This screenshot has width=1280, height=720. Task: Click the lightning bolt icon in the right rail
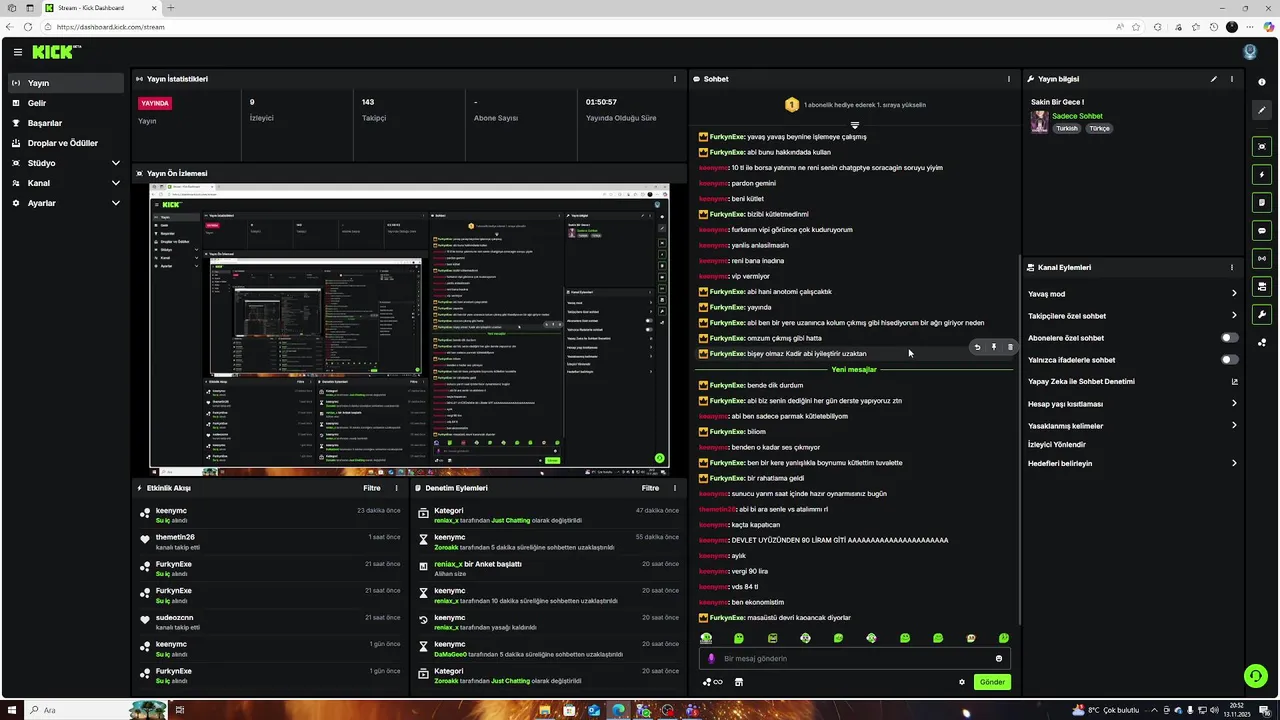(x=1262, y=175)
